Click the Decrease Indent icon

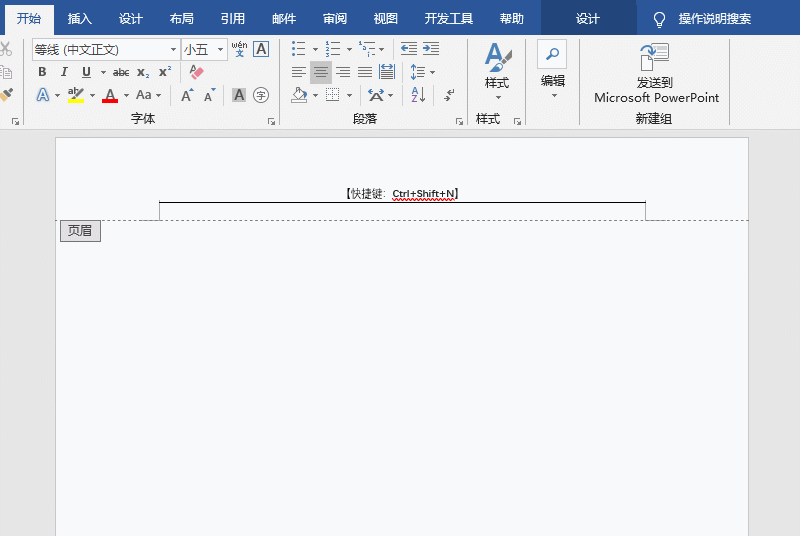coord(409,49)
